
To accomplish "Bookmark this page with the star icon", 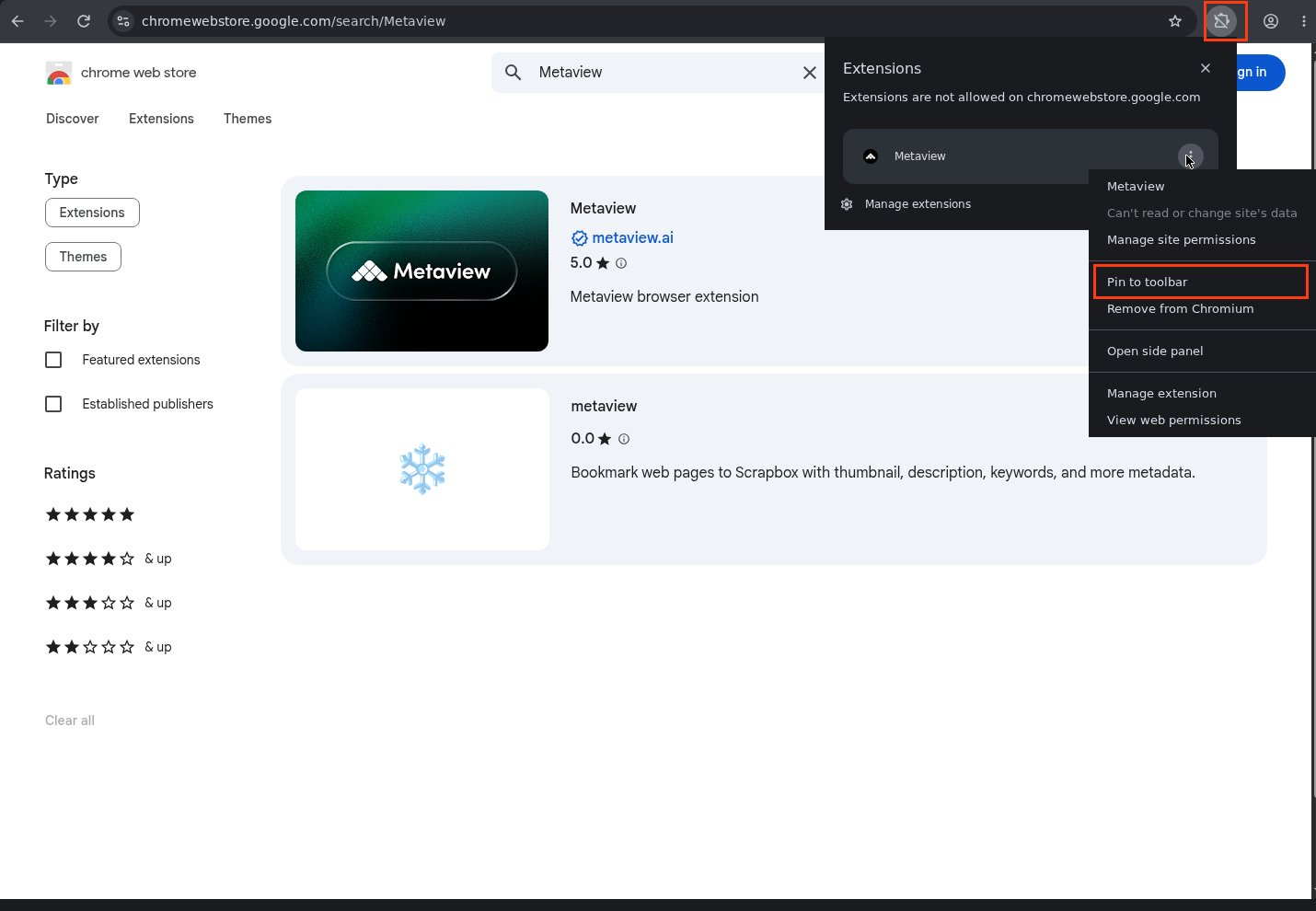I will click(x=1175, y=21).
